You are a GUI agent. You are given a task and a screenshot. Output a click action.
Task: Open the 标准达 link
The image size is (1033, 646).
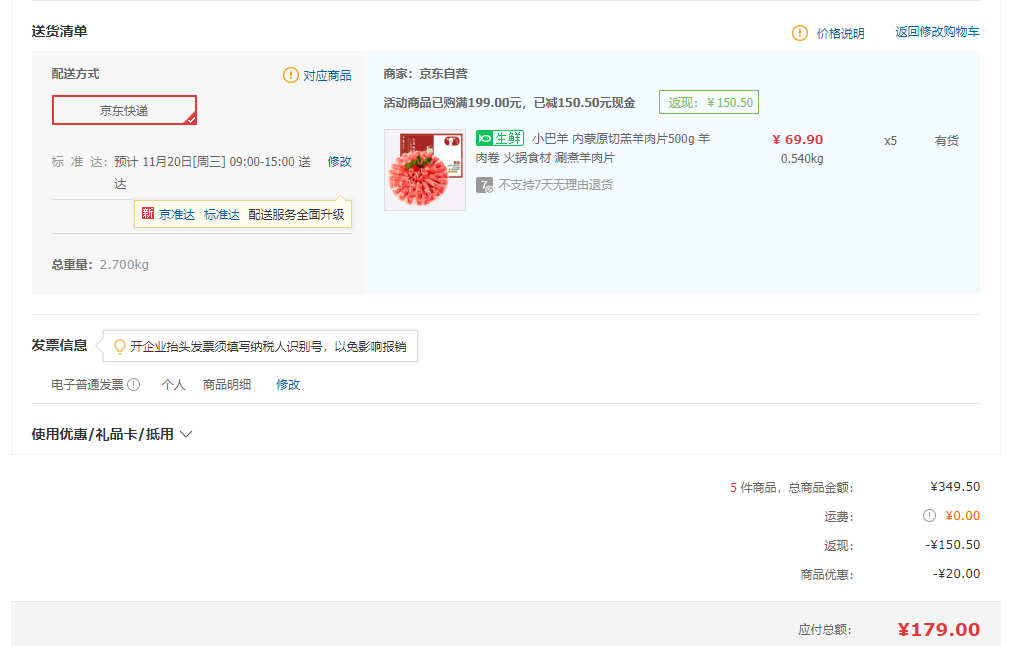tap(221, 215)
